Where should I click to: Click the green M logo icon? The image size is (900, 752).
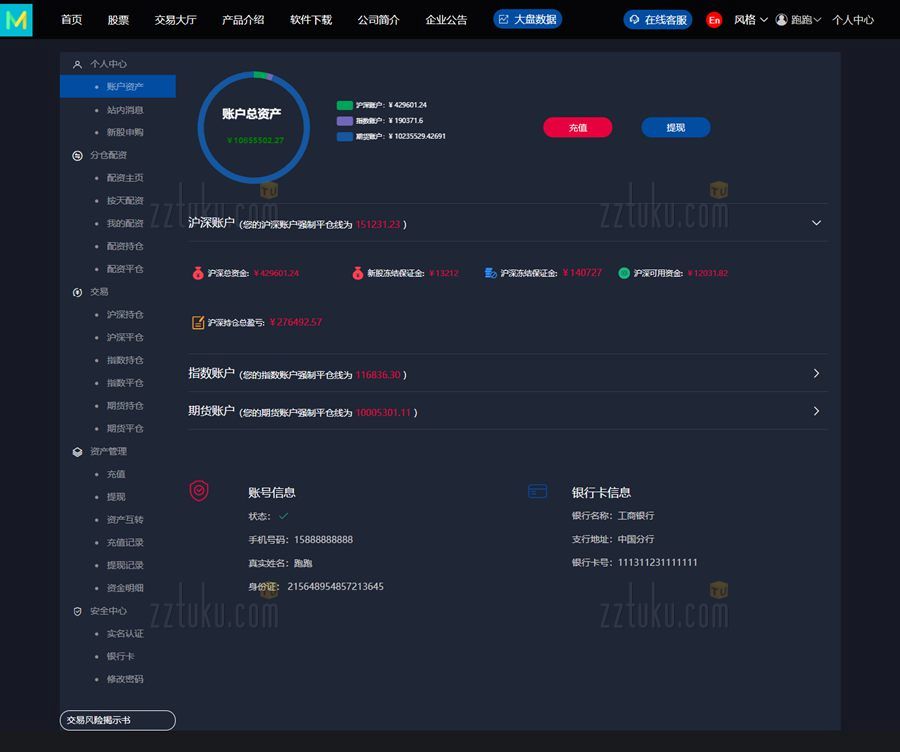[17, 19]
